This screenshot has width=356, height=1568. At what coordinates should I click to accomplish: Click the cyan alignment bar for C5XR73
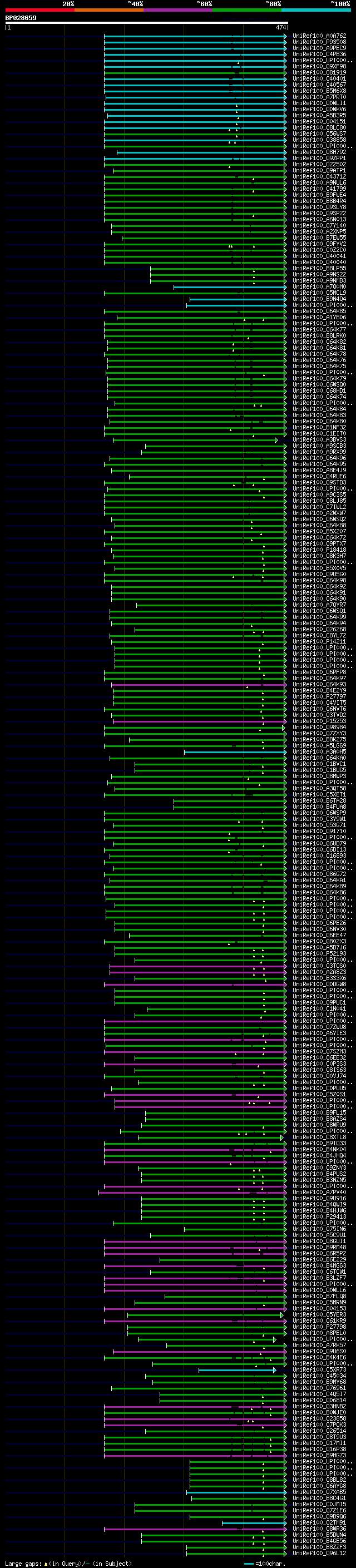pos(238,1369)
